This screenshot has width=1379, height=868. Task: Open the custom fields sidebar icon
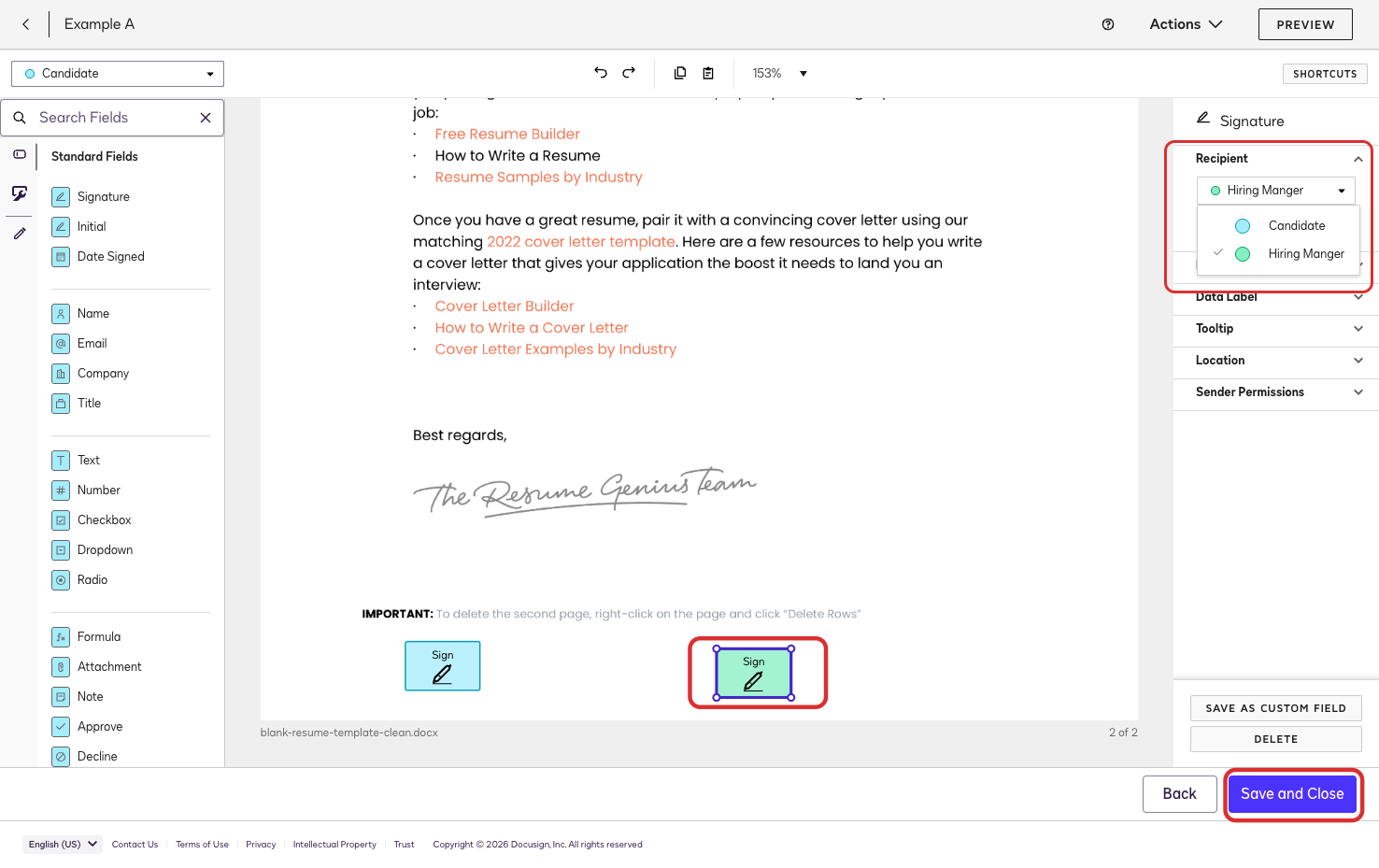(x=20, y=193)
